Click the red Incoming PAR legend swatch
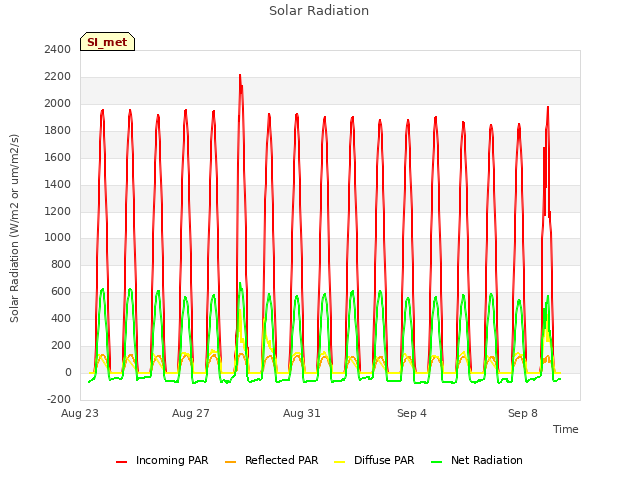Viewport: 640px width, 480px height. [122, 462]
